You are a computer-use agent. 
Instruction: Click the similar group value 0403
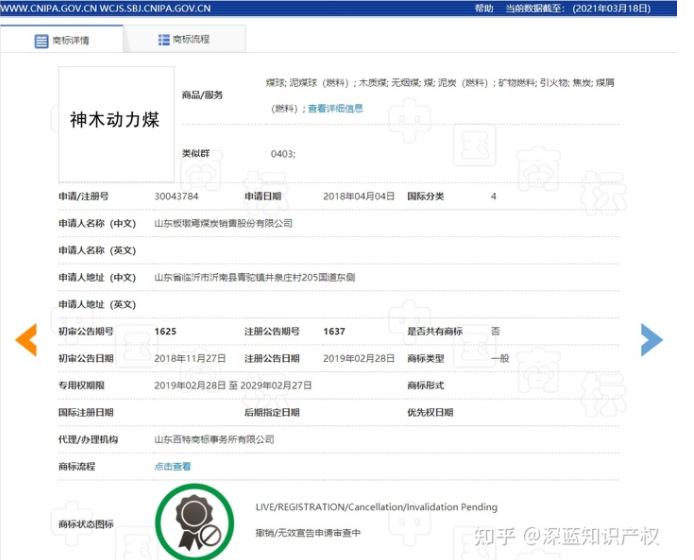pyautogui.click(x=283, y=154)
